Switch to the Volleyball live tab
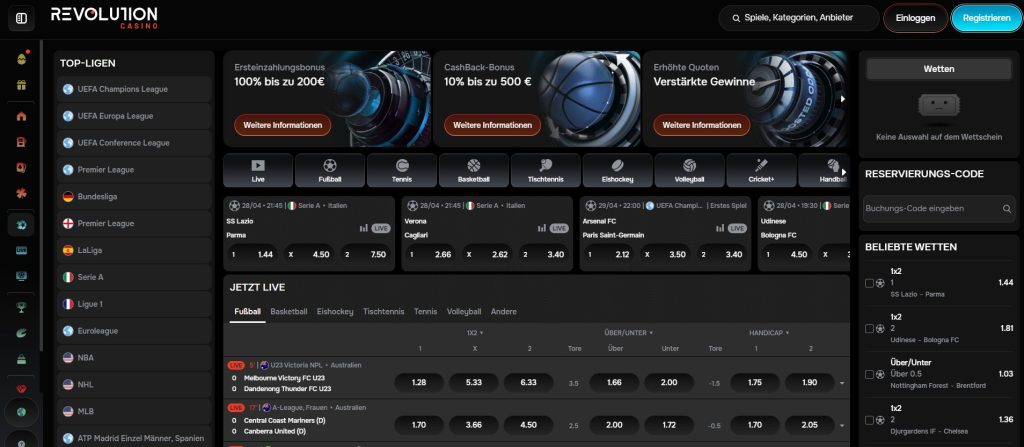This screenshot has height=447, width=1024. pyautogui.click(x=464, y=312)
